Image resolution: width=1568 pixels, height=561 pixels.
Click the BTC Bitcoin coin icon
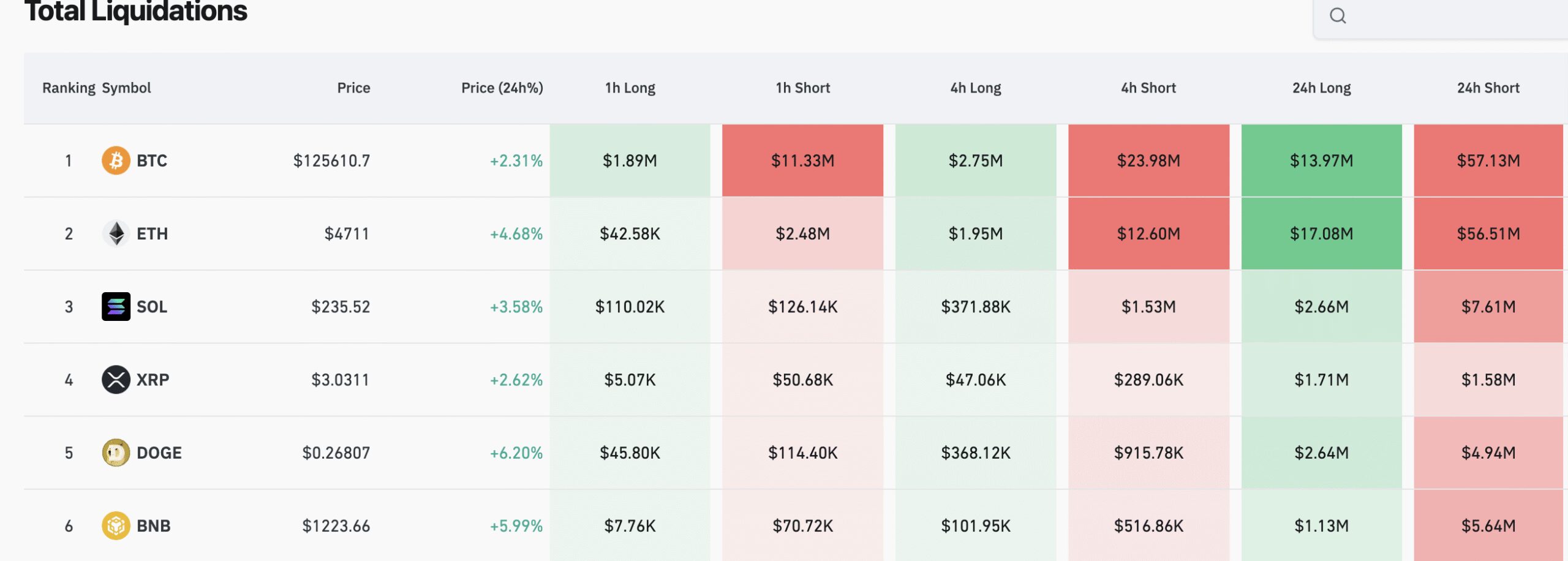point(116,160)
